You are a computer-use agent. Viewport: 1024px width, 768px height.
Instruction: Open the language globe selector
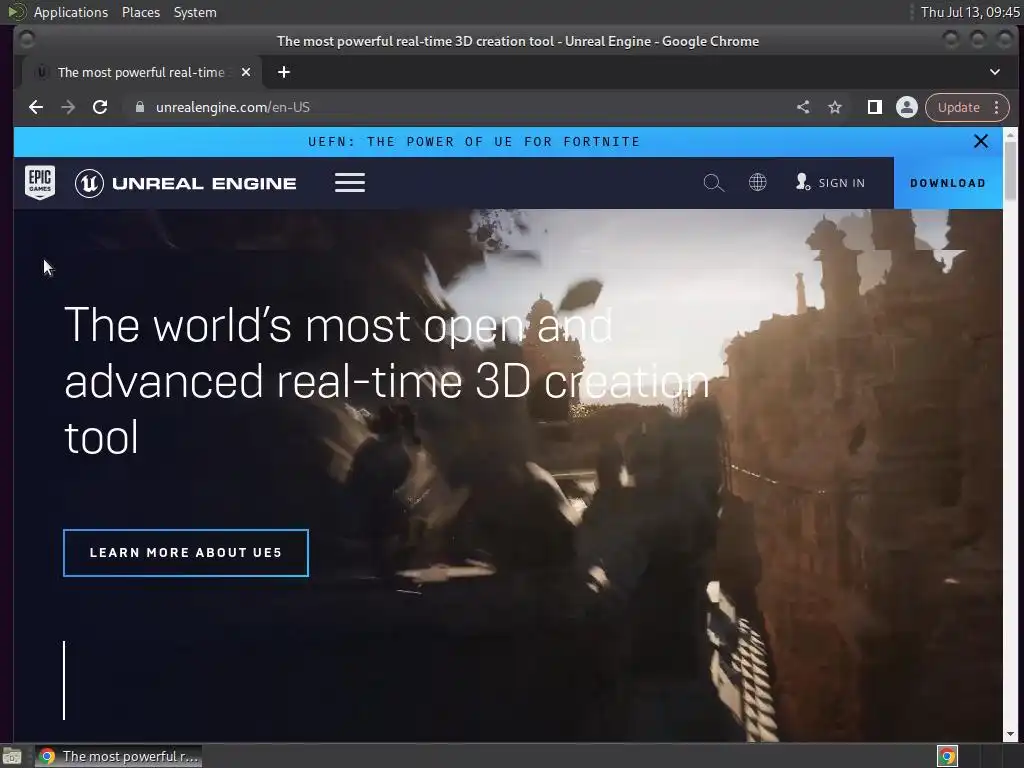(758, 182)
